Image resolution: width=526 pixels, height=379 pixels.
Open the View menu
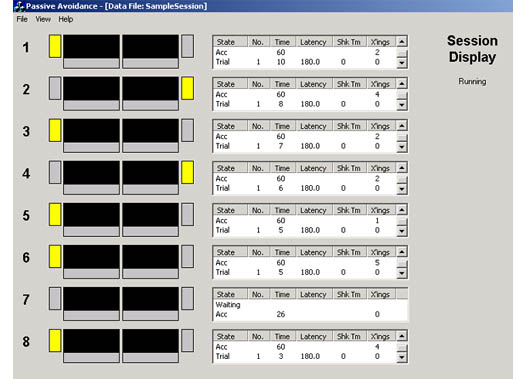(43, 19)
